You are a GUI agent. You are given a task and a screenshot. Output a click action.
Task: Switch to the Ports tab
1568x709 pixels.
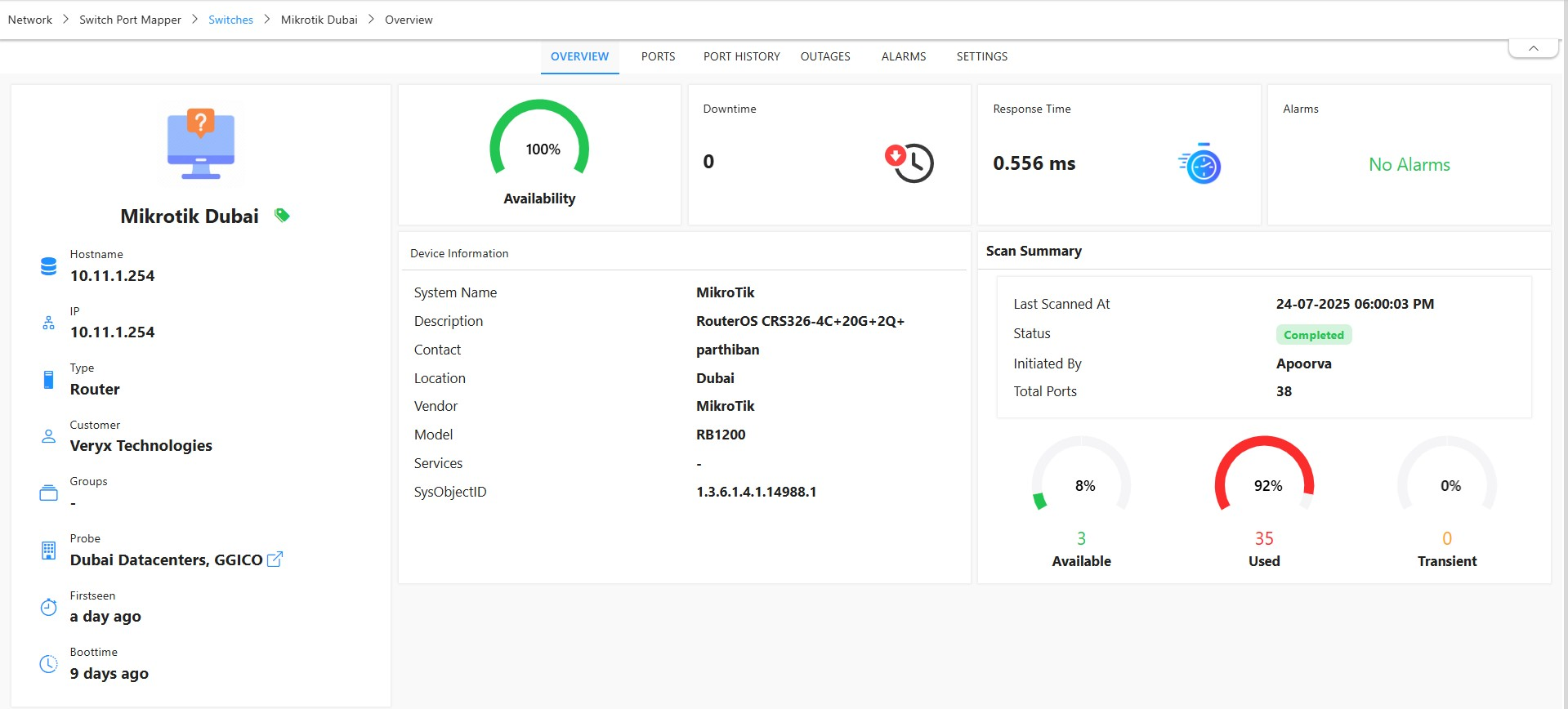(658, 56)
